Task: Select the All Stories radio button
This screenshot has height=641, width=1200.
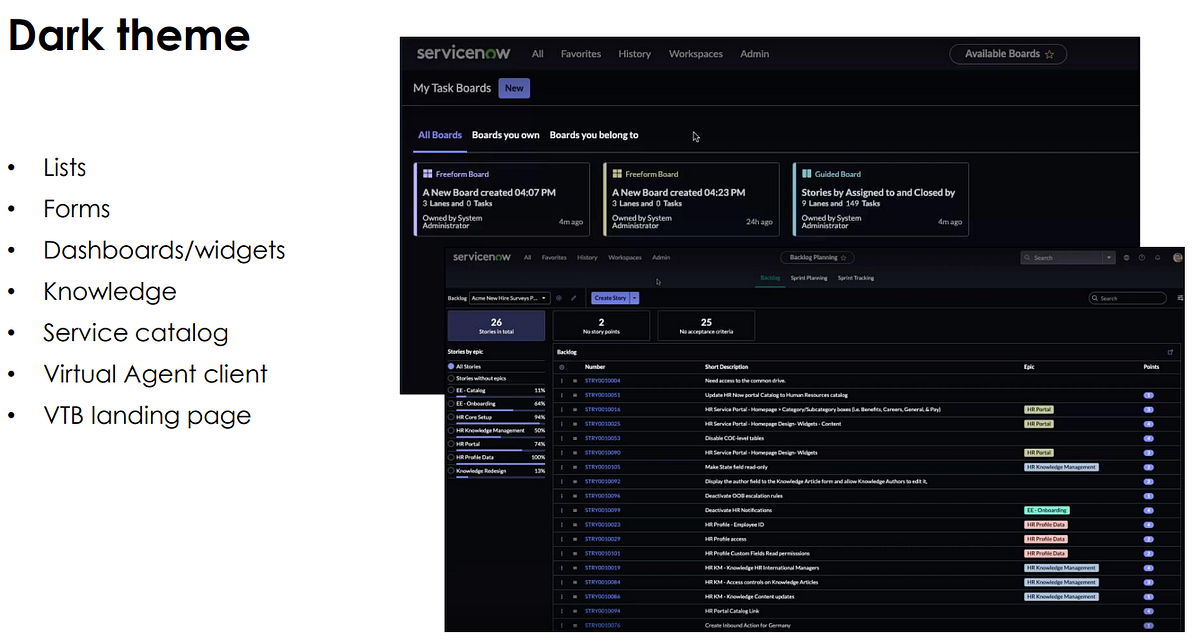Action: click(x=451, y=367)
